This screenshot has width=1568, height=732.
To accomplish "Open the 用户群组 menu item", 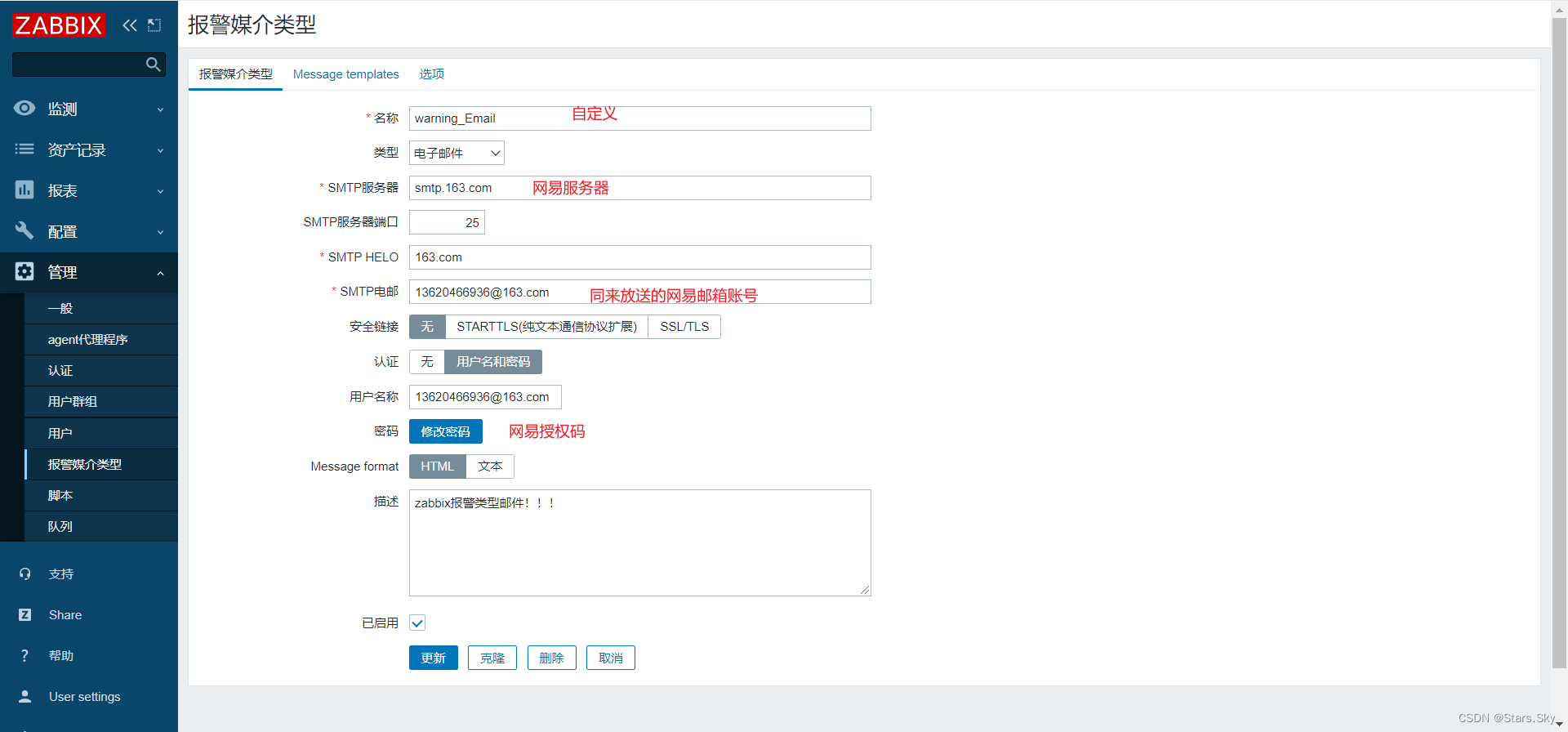I will pyautogui.click(x=73, y=402).
